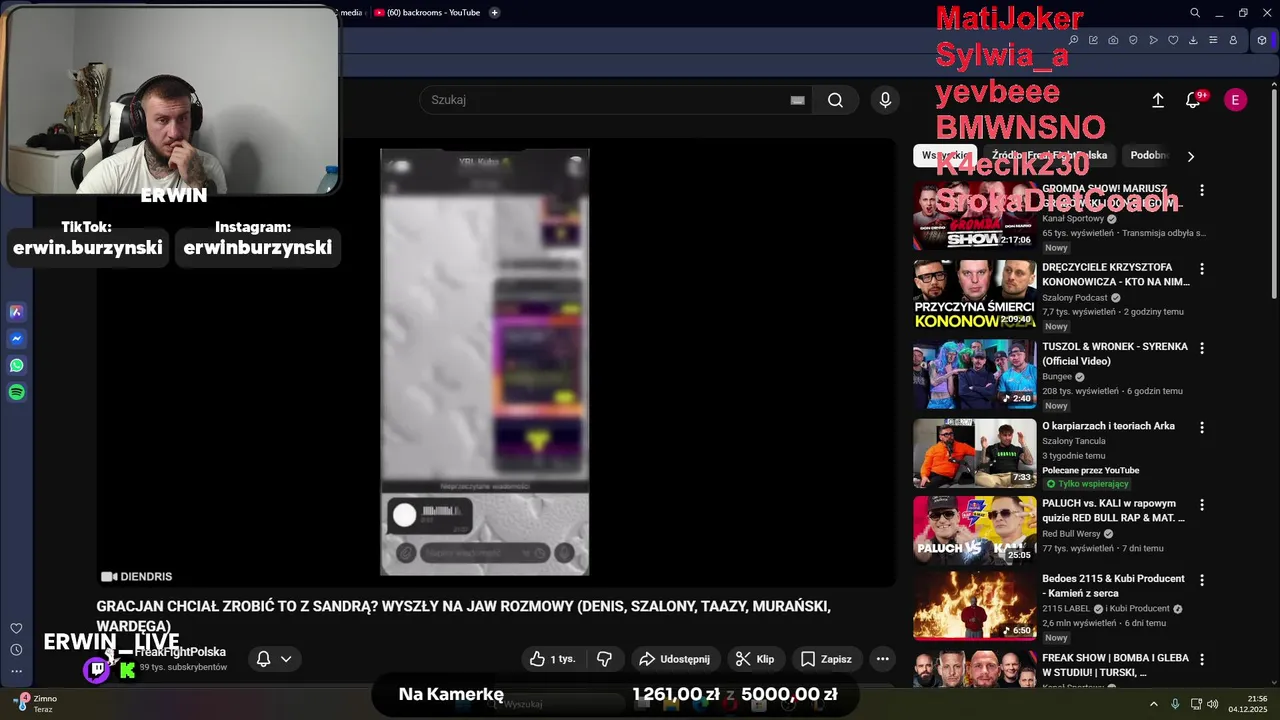Open browser toolbar downloads icon
This screenshot has width=1280, height=720.
point(1193,40)
